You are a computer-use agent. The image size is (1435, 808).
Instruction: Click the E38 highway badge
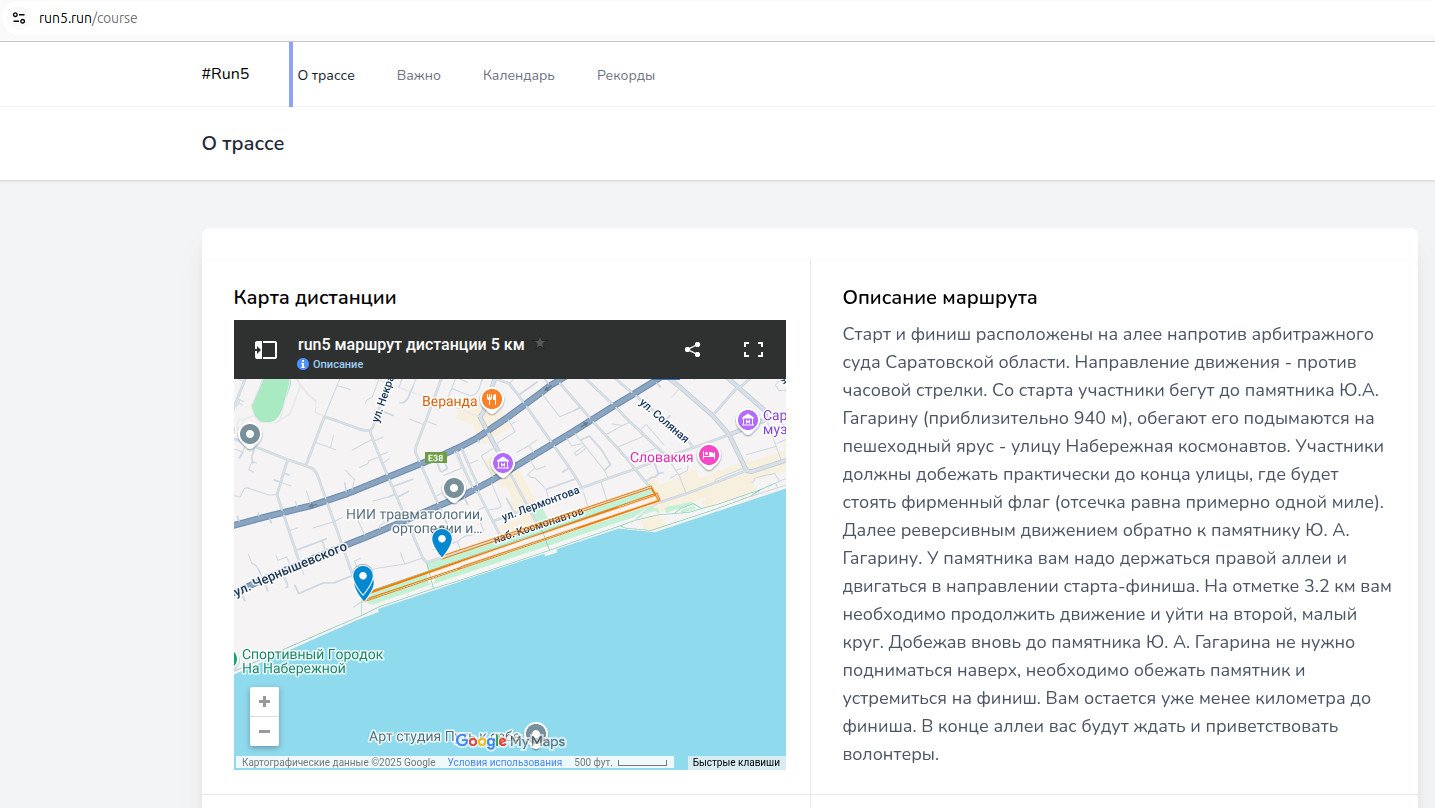(435, 458)
